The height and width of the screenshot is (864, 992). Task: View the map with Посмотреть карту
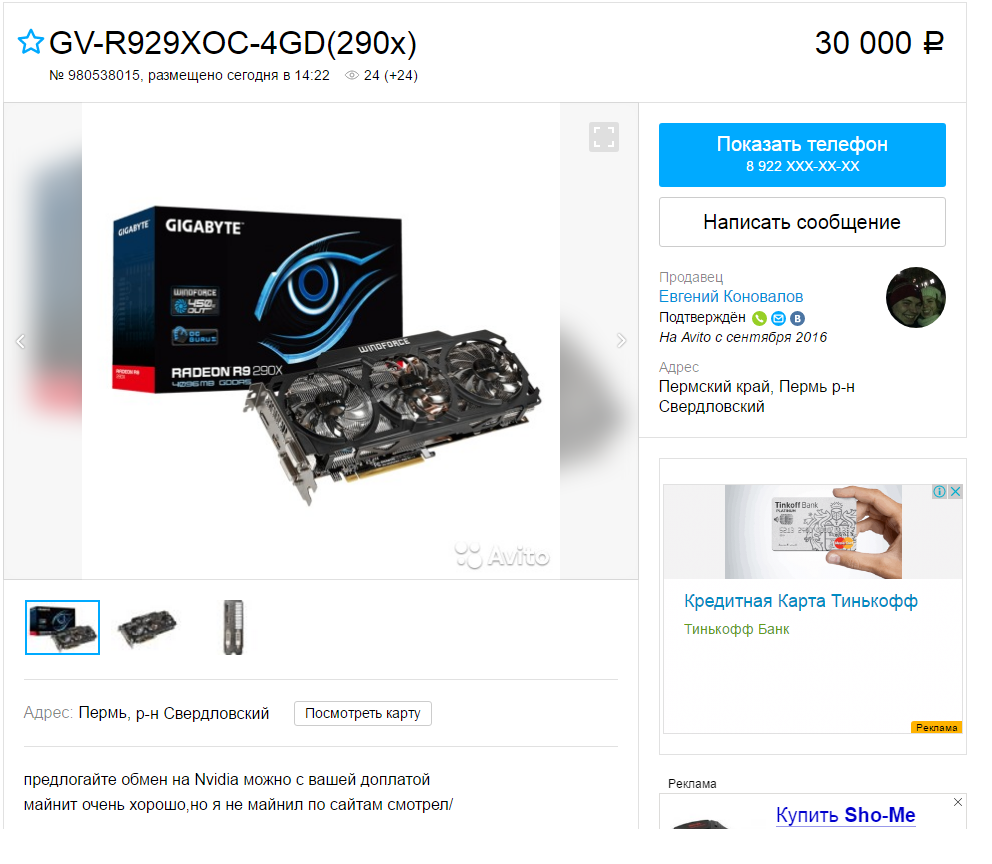(x=363, y=713)
